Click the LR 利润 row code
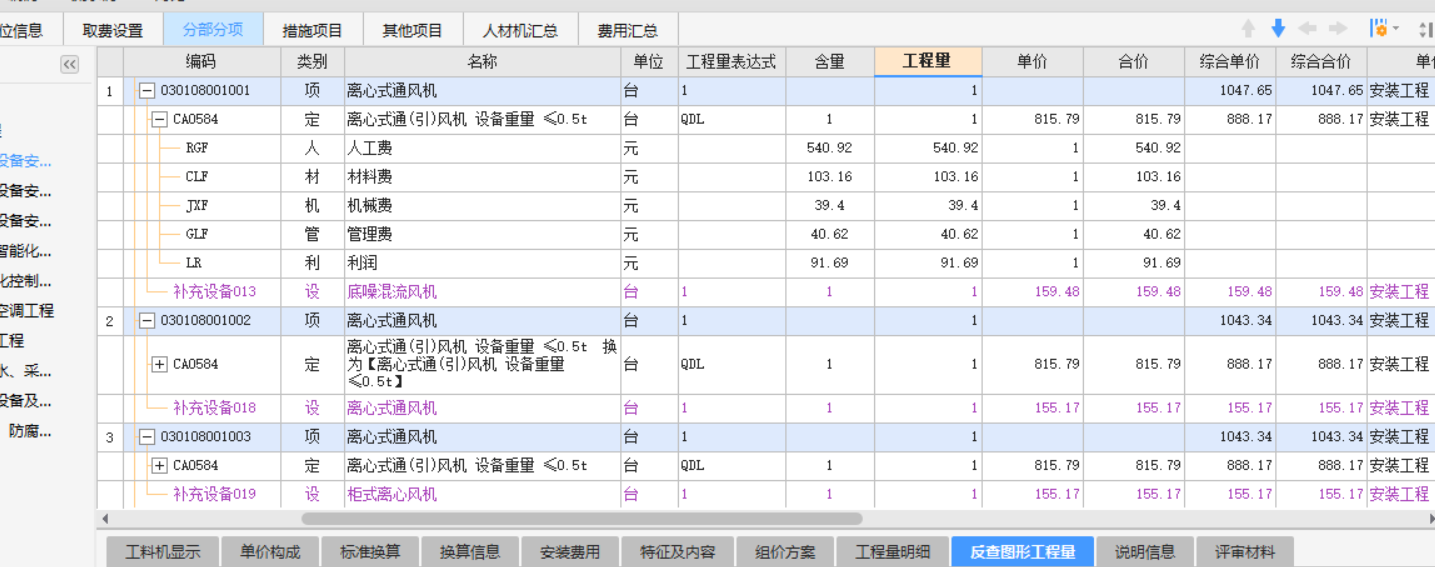Viewport: 1435px width, 567px height. (x=194, y=263)
